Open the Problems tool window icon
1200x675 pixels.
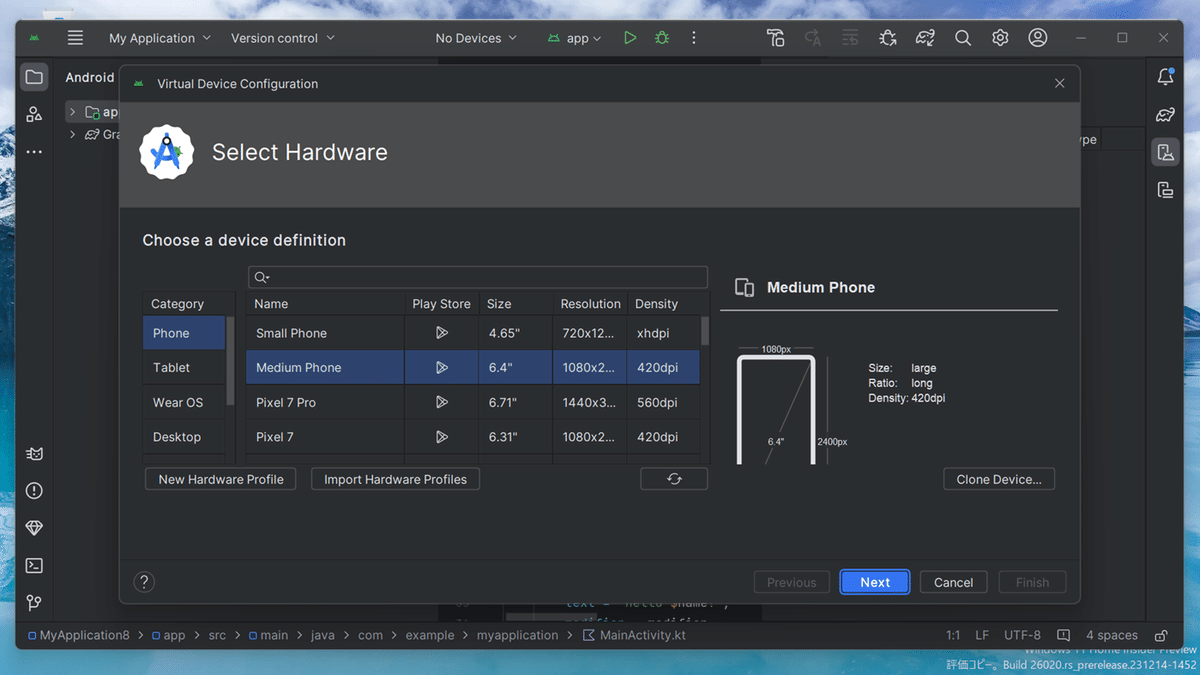(34, 490)
